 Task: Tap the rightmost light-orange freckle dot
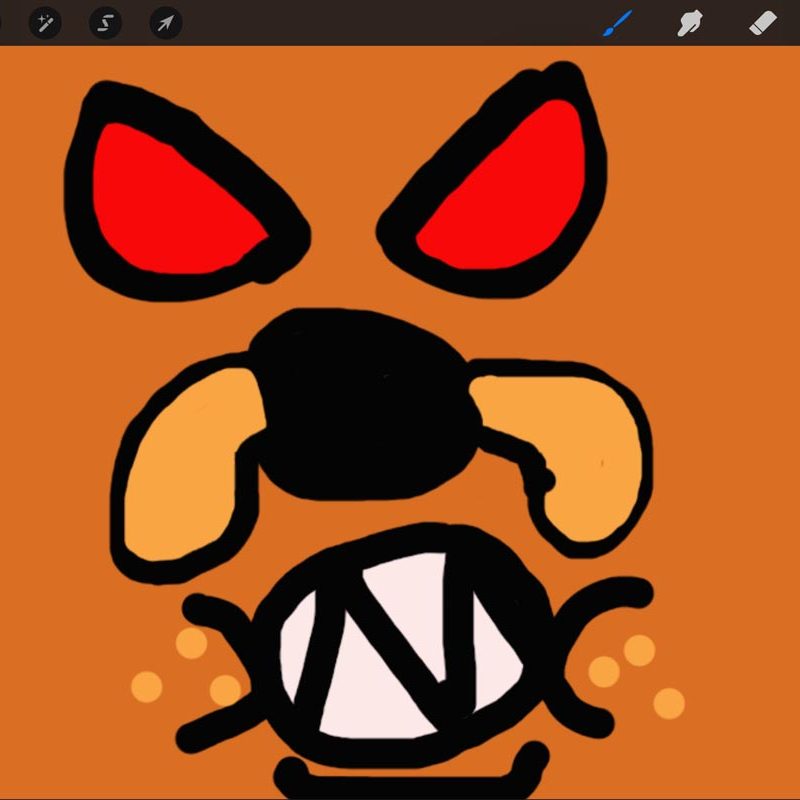[669, 703]
